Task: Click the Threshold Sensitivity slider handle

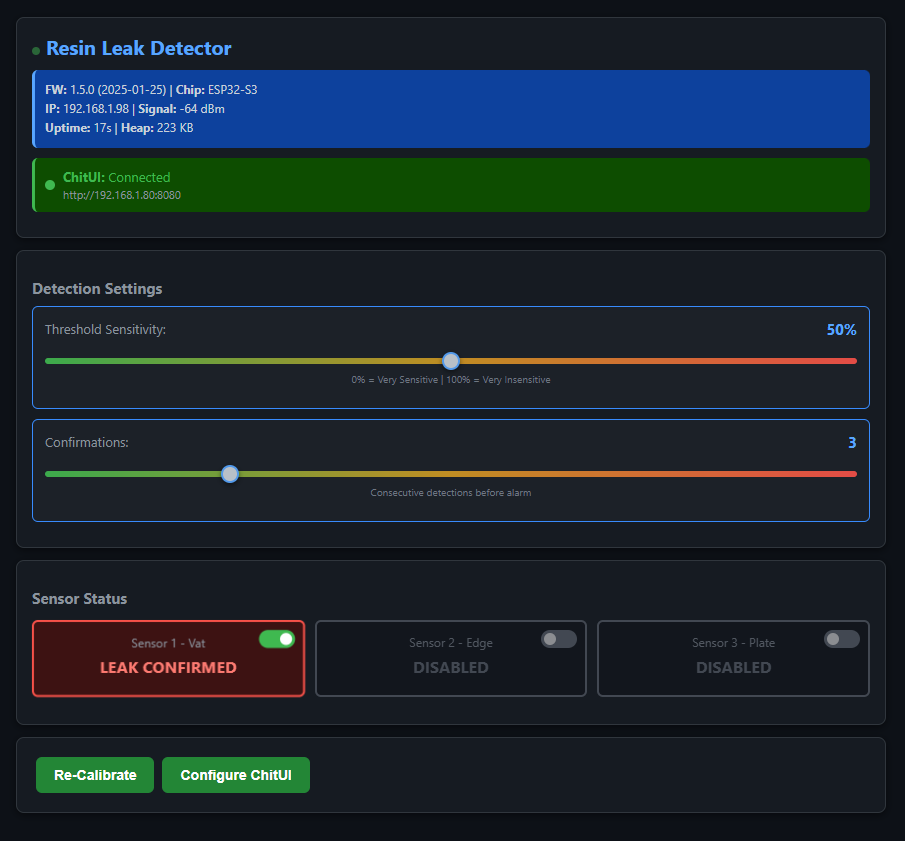Action: coord(451,361)
